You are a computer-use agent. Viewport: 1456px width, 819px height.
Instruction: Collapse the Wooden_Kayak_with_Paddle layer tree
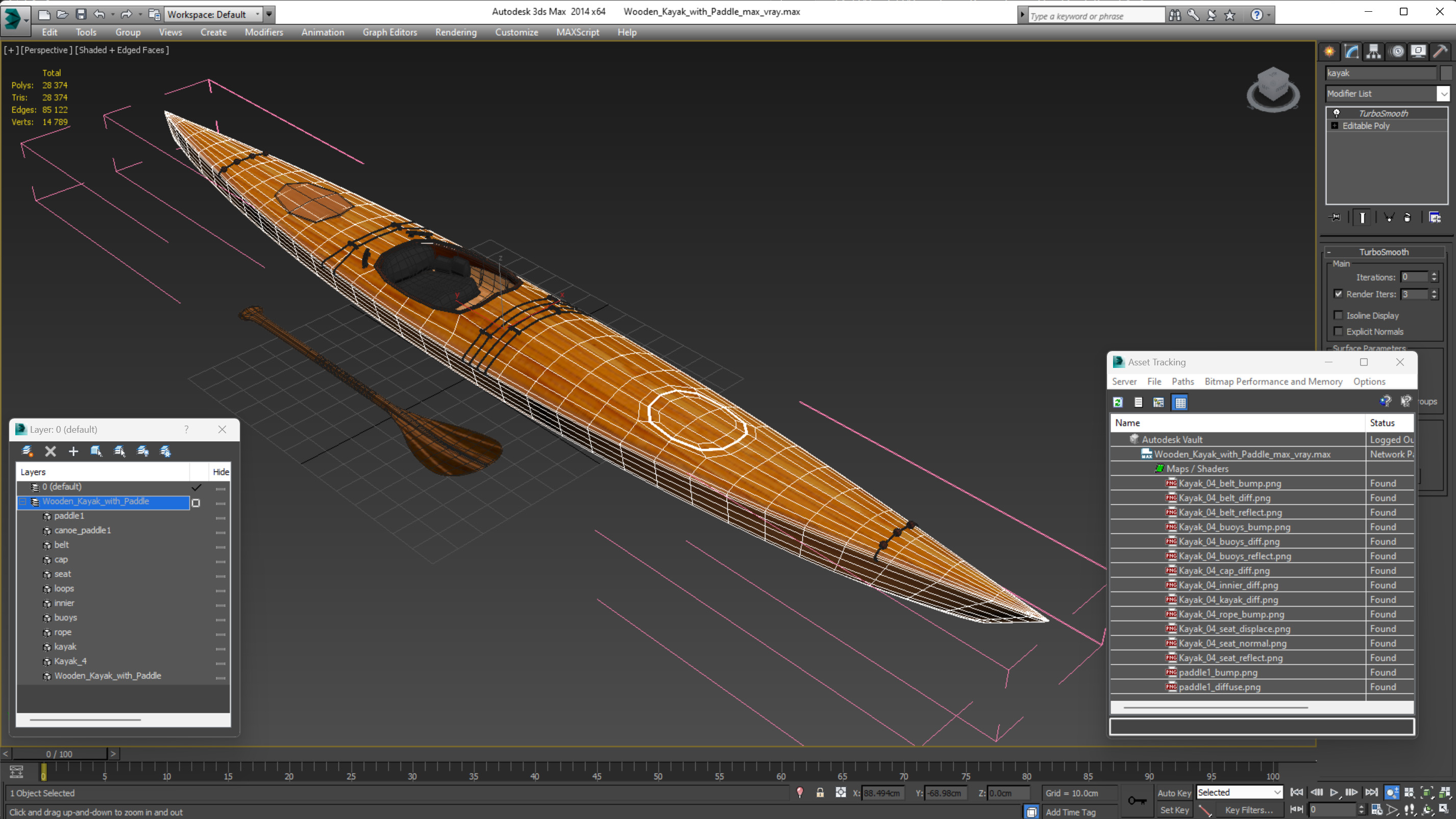tap(22, 501)
